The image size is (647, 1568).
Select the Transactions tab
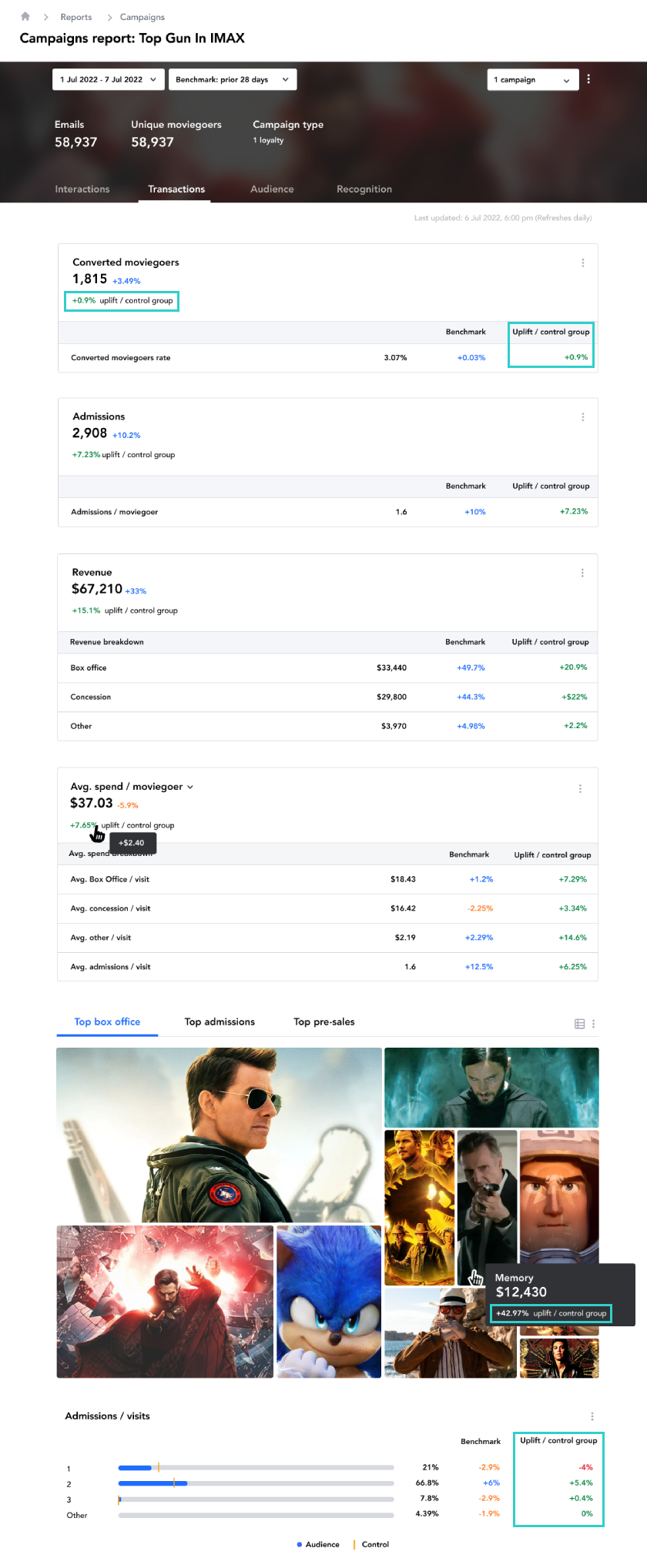coord(176,189)
